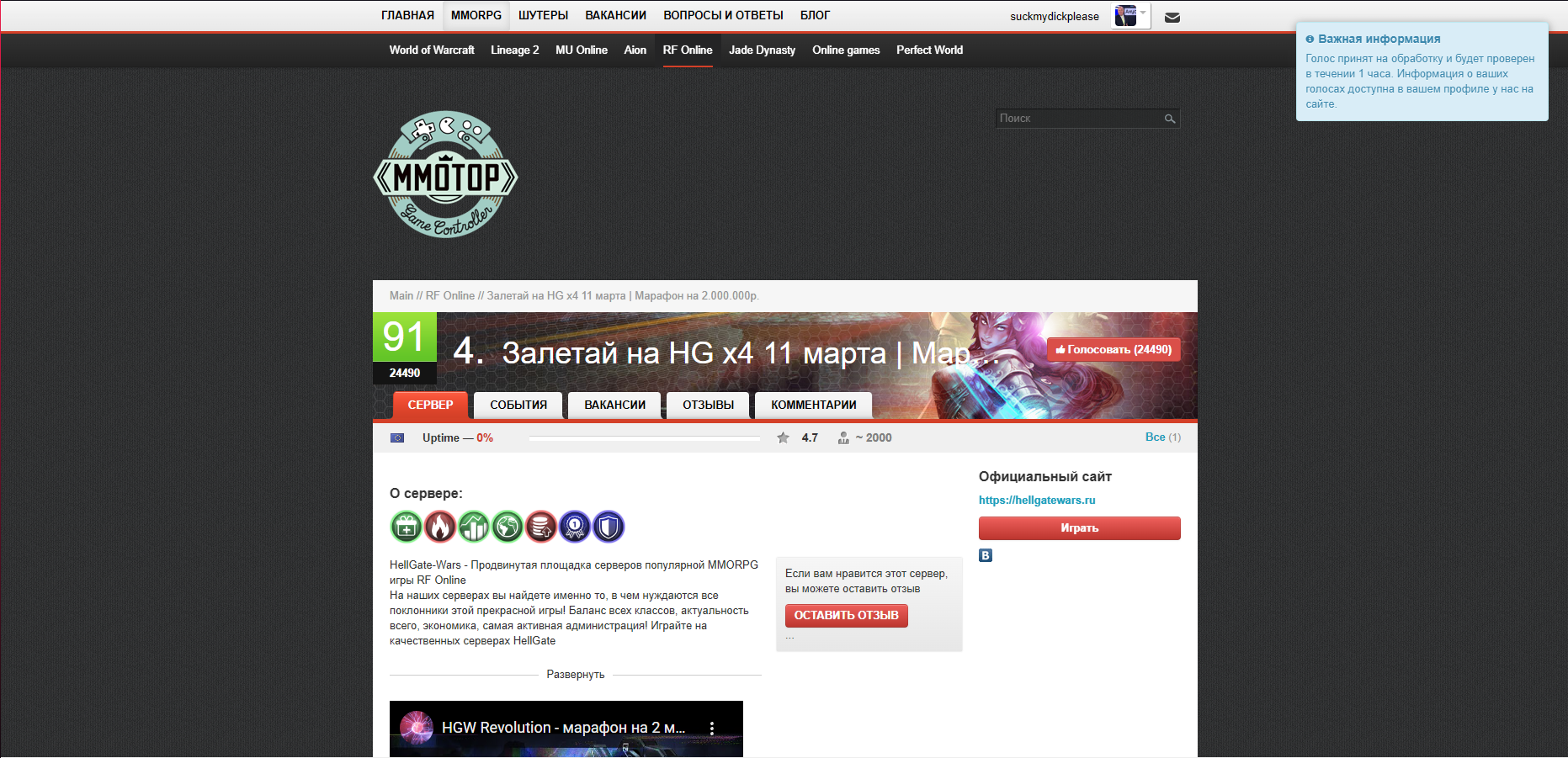Open the YouTube video options menu
Image resolution: width=1568 pixels, height=758 pixels.
[x=712, y=728]
